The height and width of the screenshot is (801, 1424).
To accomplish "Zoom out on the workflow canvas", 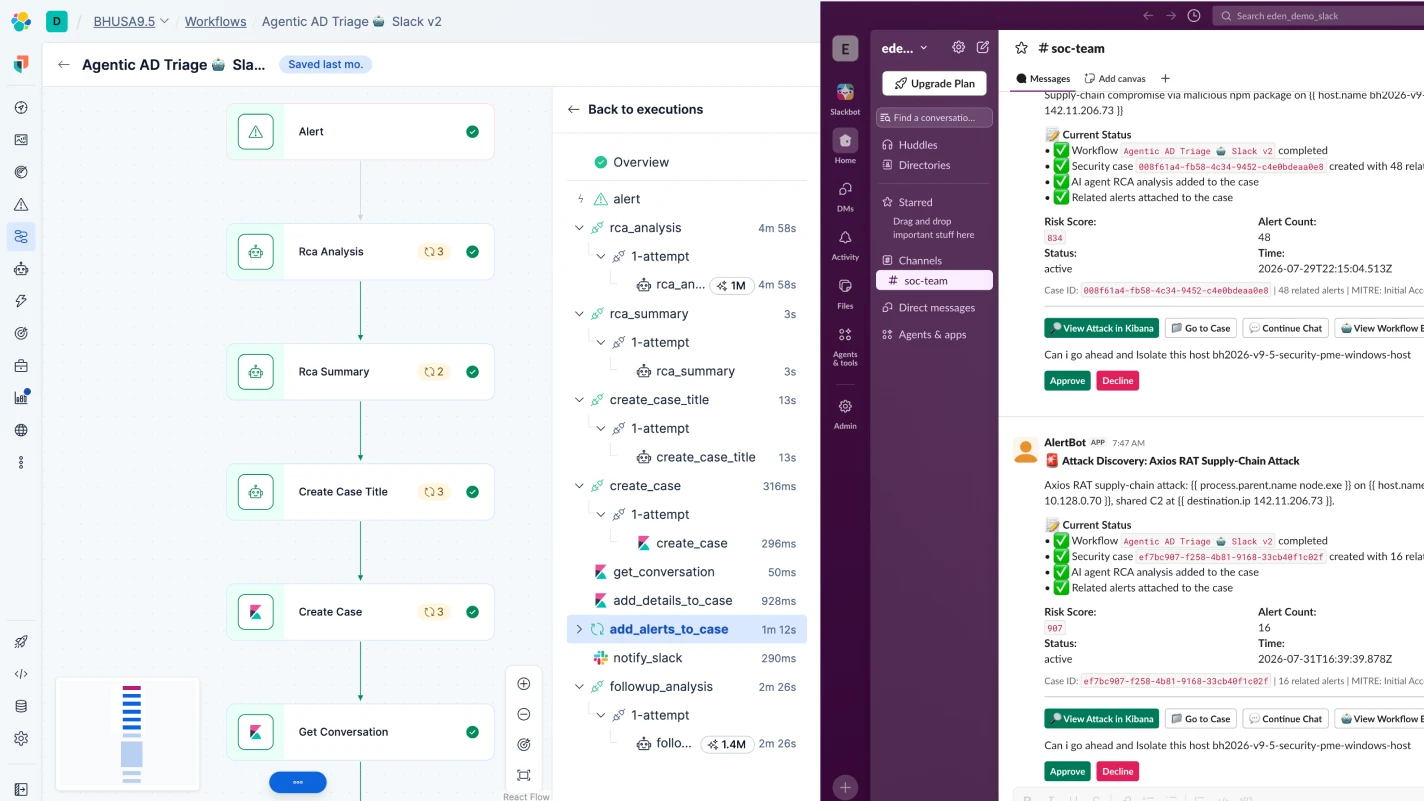I will [x=524, y=714].
